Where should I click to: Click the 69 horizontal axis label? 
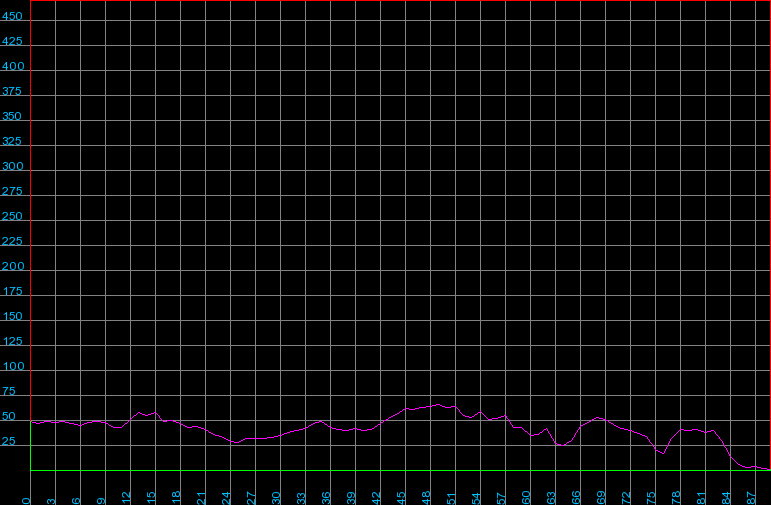[x=601, y=498]
